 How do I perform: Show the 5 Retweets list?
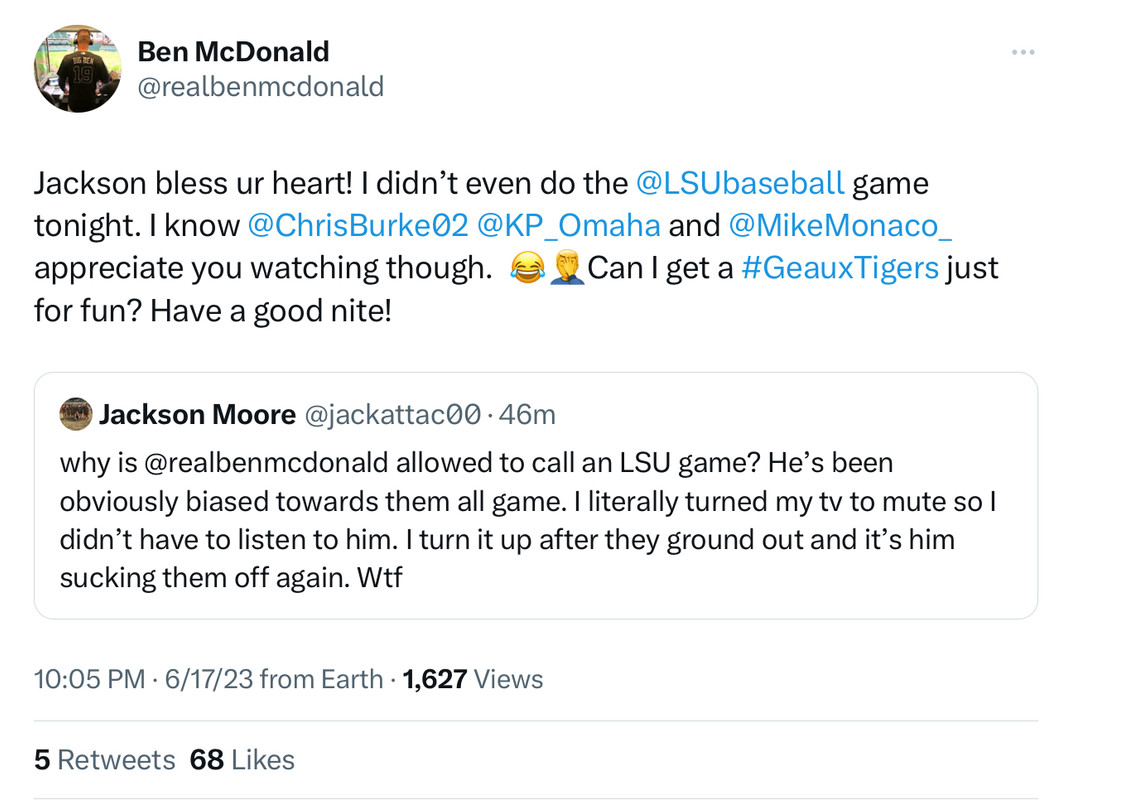point(104,760)
